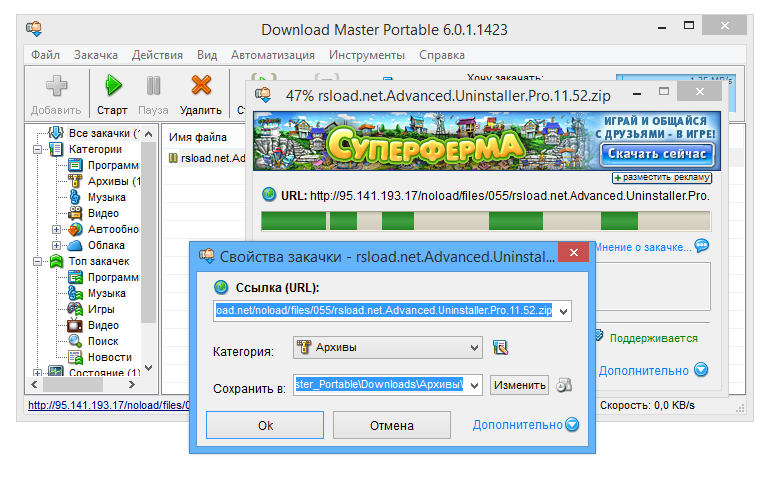Cancel the dialog with Отмена
Screen dimensions: 778x493
coord(391,425)
